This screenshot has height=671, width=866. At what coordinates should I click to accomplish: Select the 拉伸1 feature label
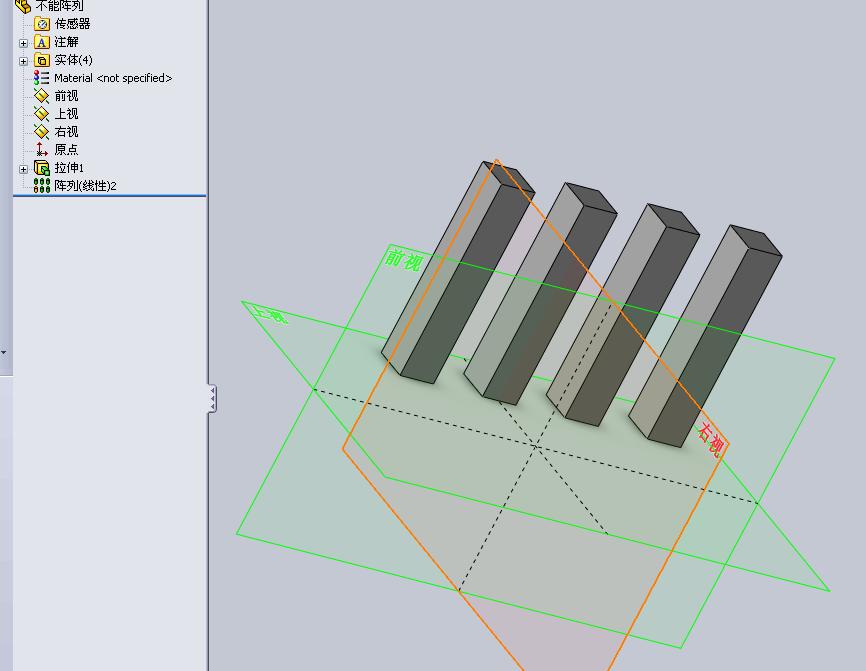tap(69, 167)
